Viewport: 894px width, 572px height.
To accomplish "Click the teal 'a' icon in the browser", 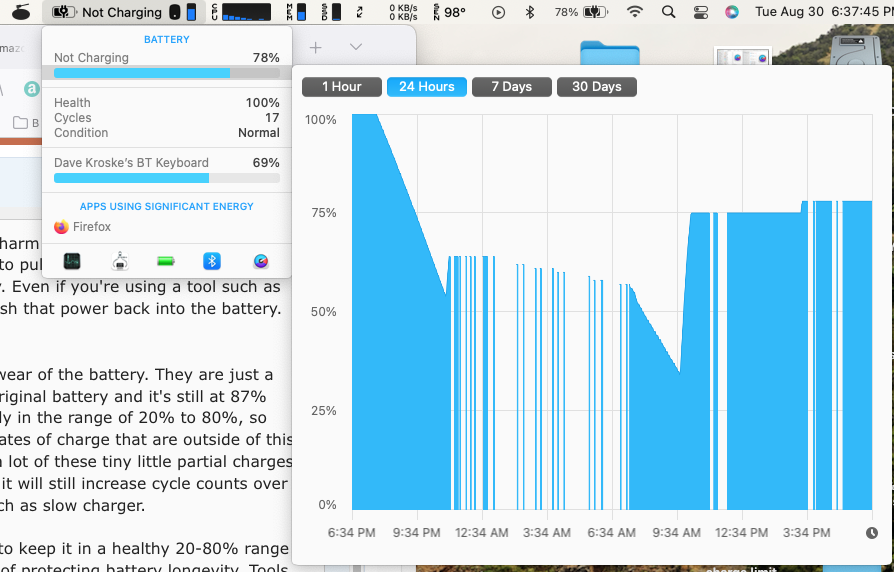I will pos(32,89).
